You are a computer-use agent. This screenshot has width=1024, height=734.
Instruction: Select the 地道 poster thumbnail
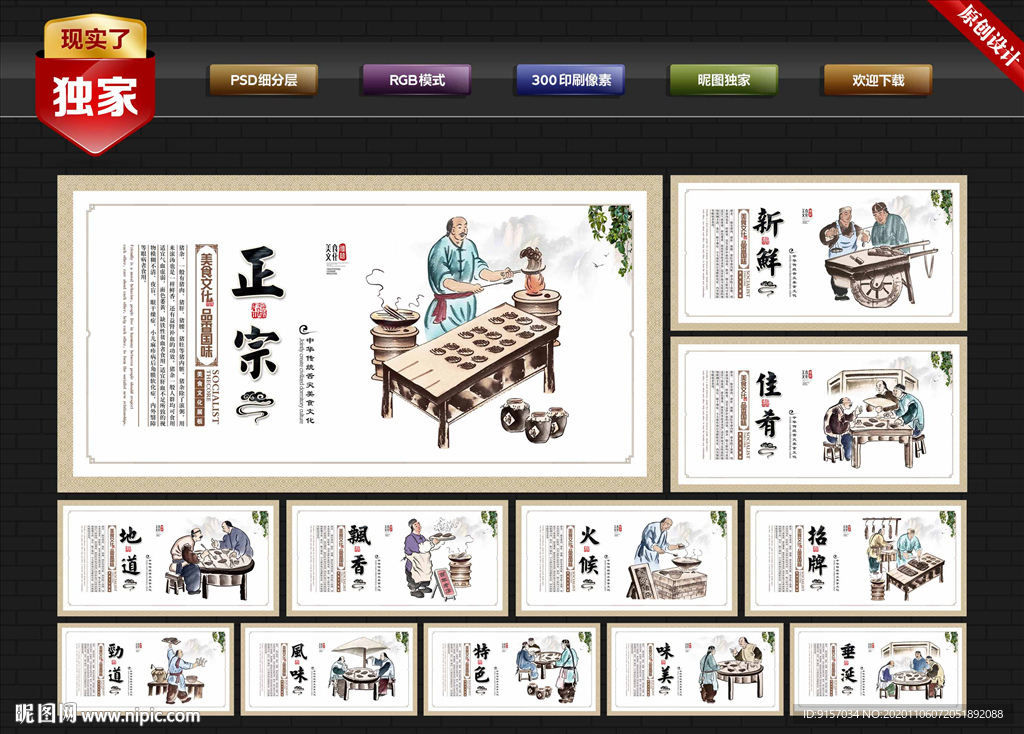pyautogui.click(x=168, y=558)
